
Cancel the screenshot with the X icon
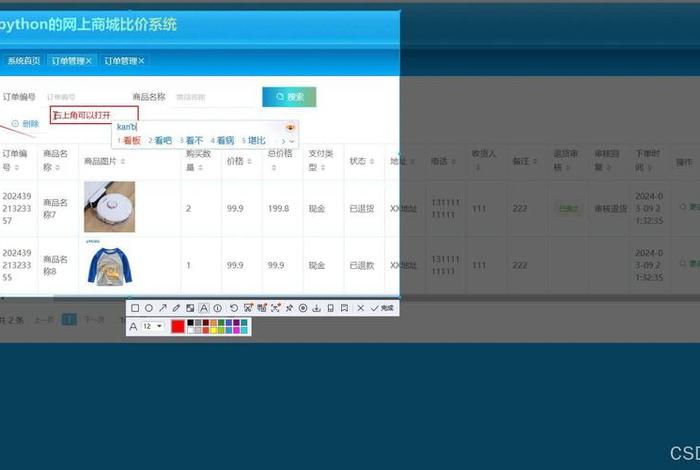pos(361,308)
